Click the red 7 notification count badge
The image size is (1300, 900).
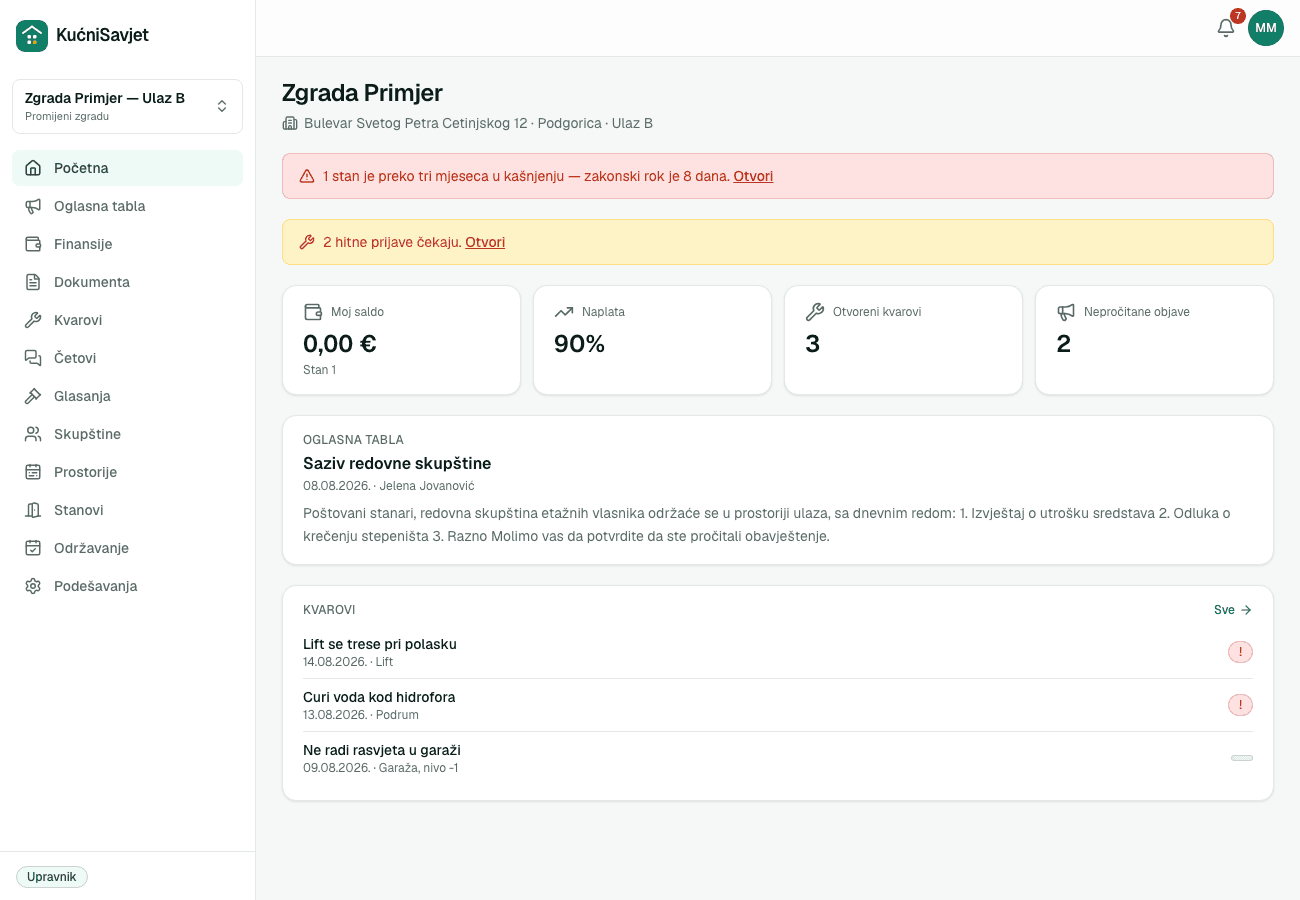click(x=1238, y=16)
